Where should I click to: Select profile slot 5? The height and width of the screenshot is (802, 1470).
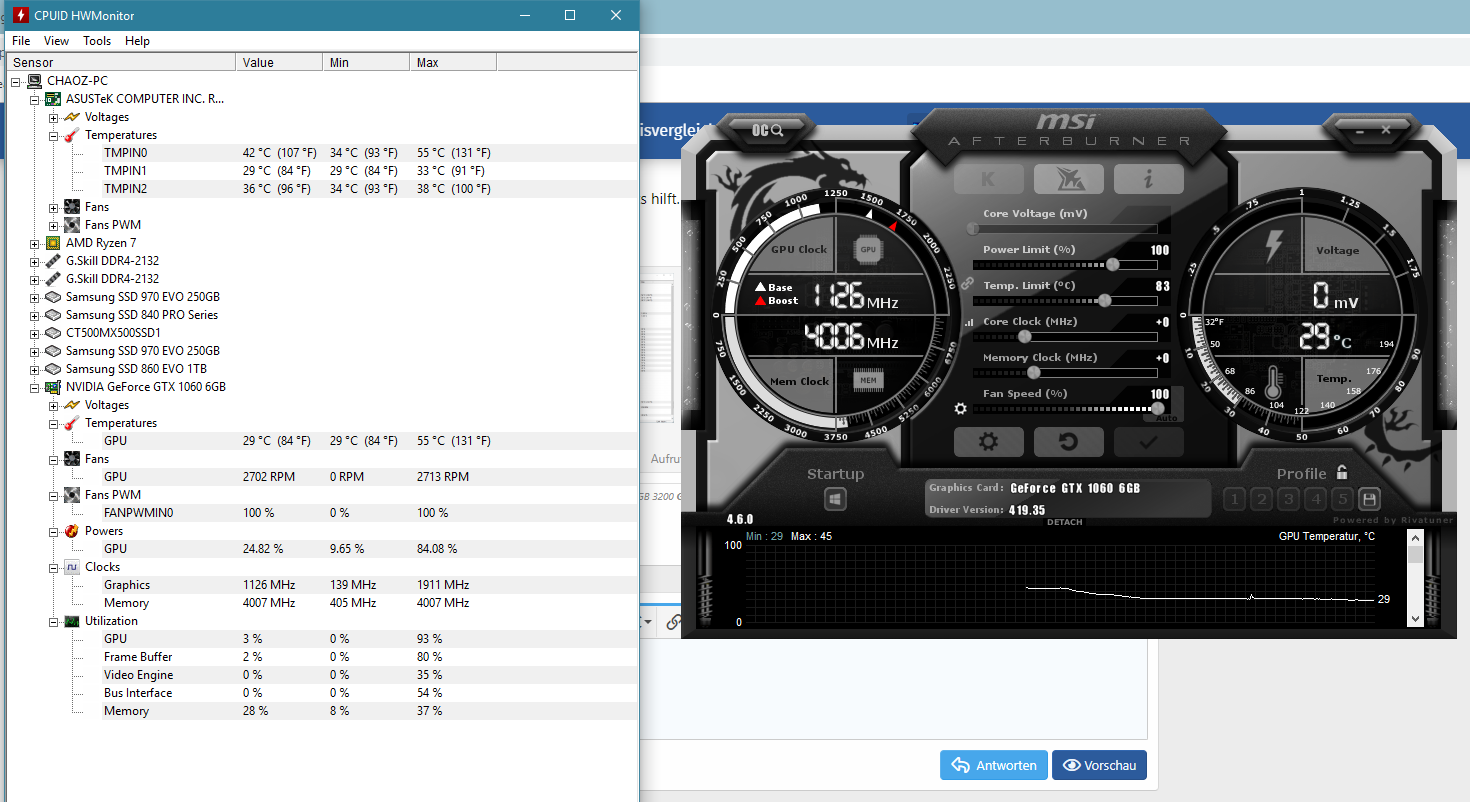1343,499
